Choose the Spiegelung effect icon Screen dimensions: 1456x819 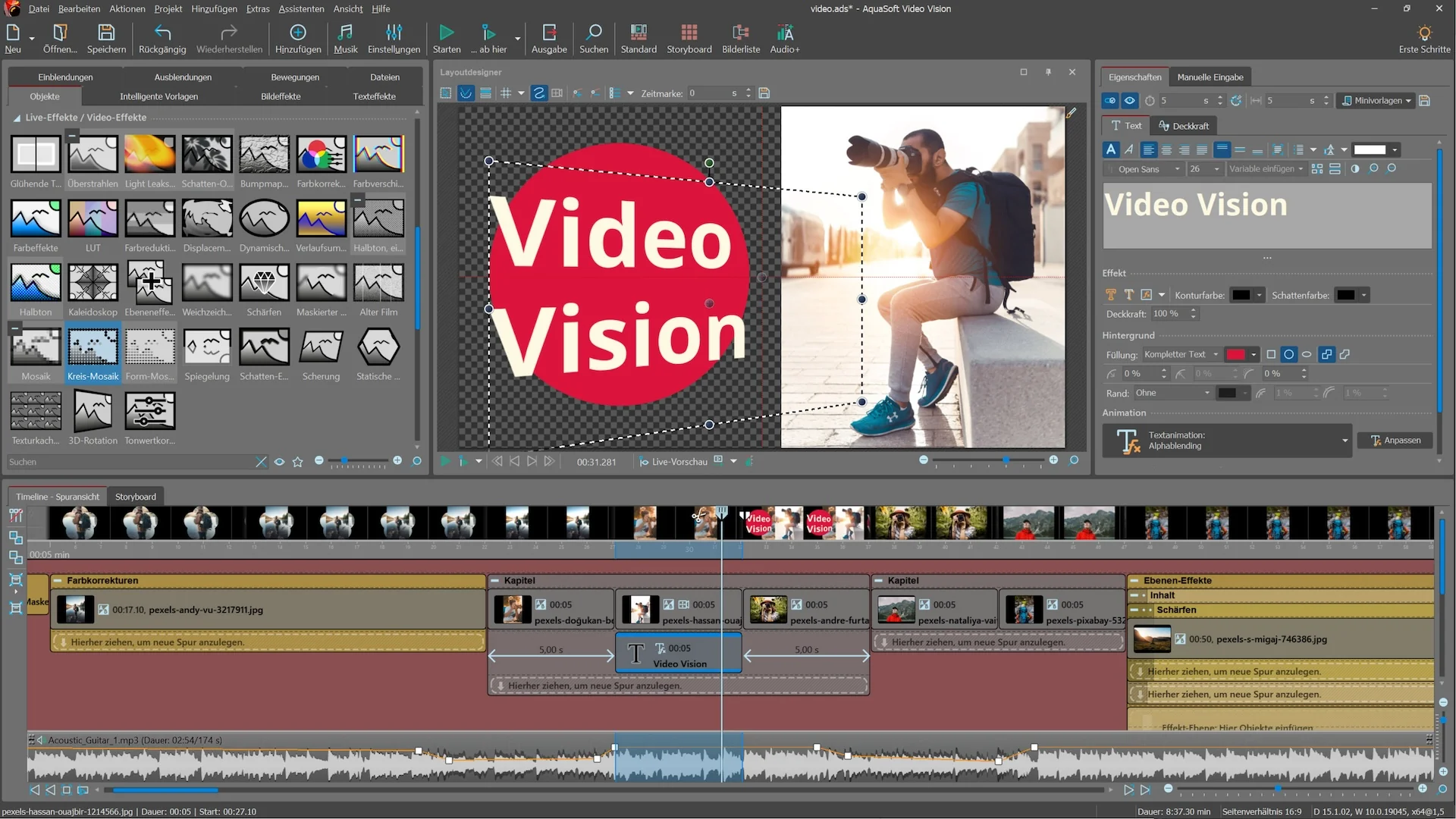(207, 347)
